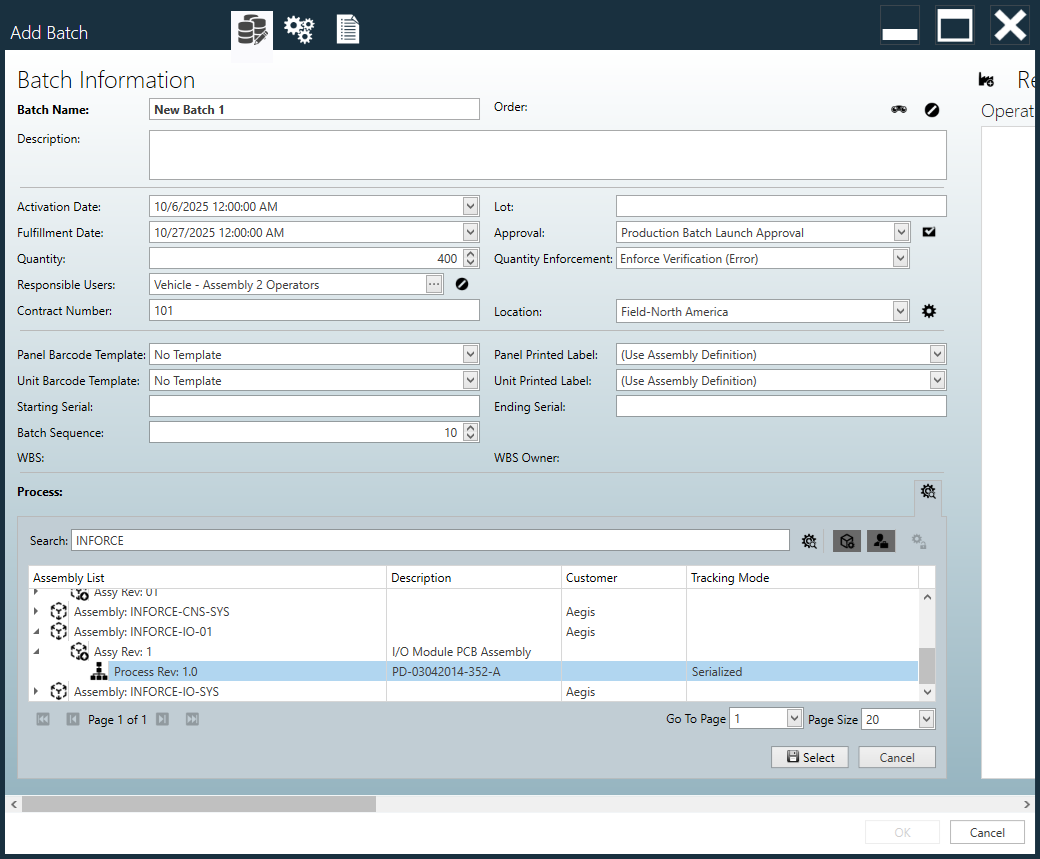This screenshot has width=1040, height=859.
Task: Cancel the Add Batch dialog
Action: coord(987,831)
